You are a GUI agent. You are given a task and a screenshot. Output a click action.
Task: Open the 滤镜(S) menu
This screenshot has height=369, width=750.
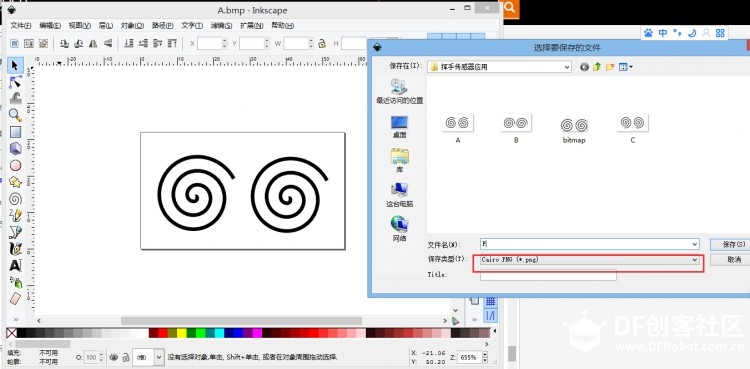pos(221,25)
